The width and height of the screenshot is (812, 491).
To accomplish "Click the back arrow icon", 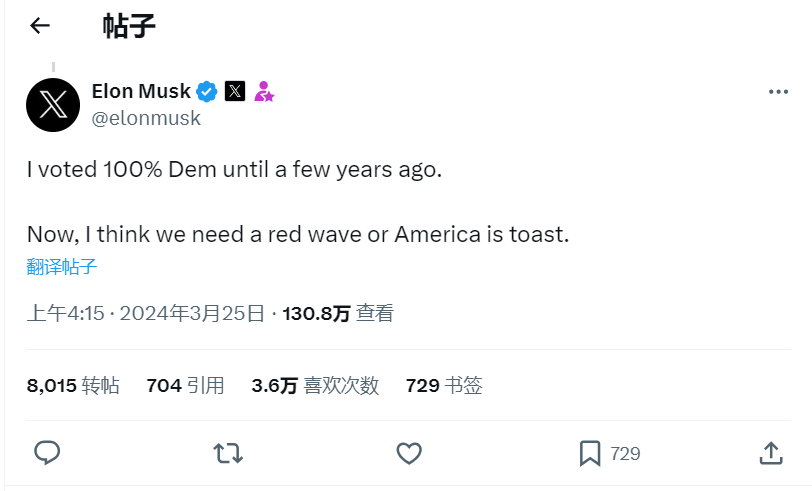I will click(x=40, y=26).
